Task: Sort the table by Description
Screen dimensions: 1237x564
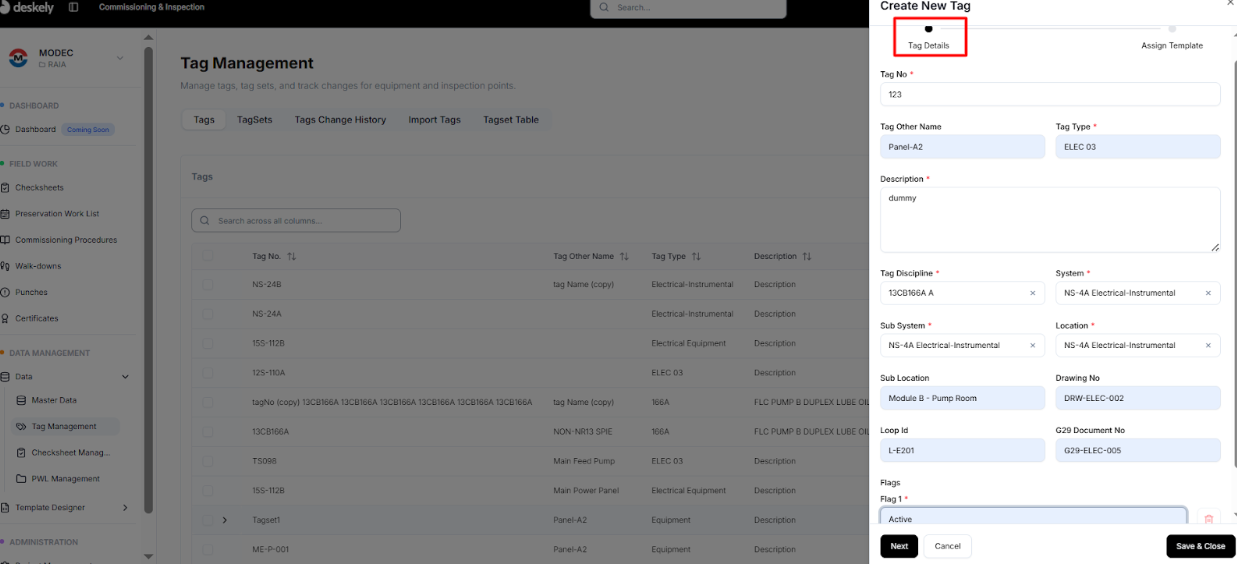Action: pyautogui.click(x=806, y=257)
